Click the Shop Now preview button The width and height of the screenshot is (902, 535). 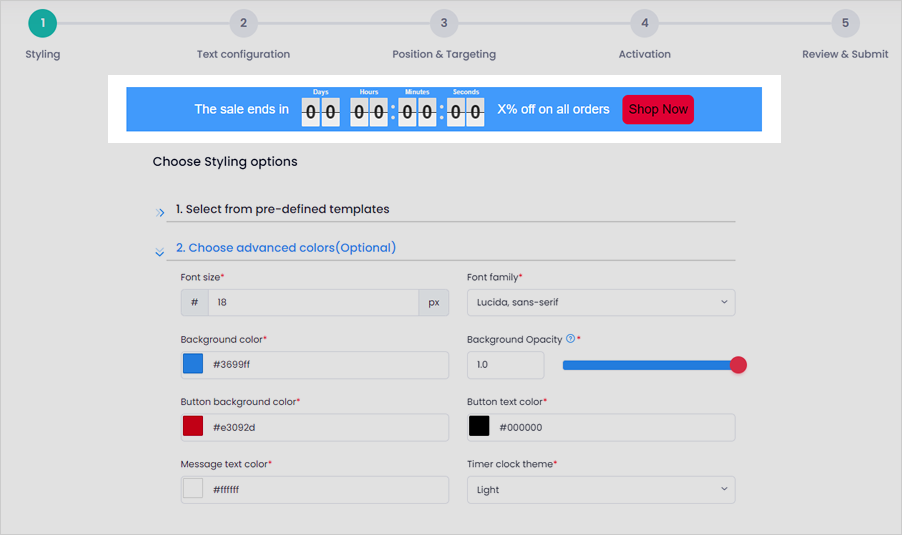tap(658, 109)
